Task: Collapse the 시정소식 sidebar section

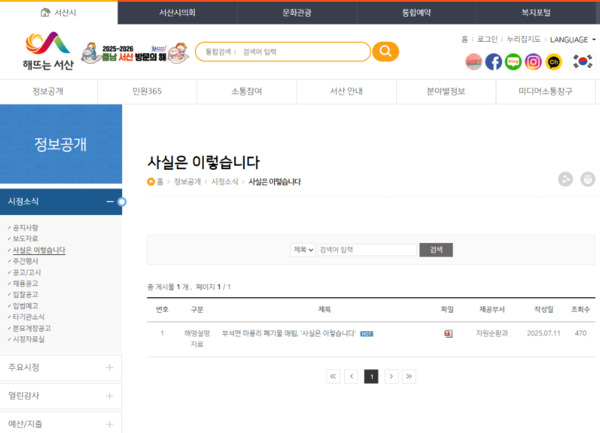Action: point(110,202)
